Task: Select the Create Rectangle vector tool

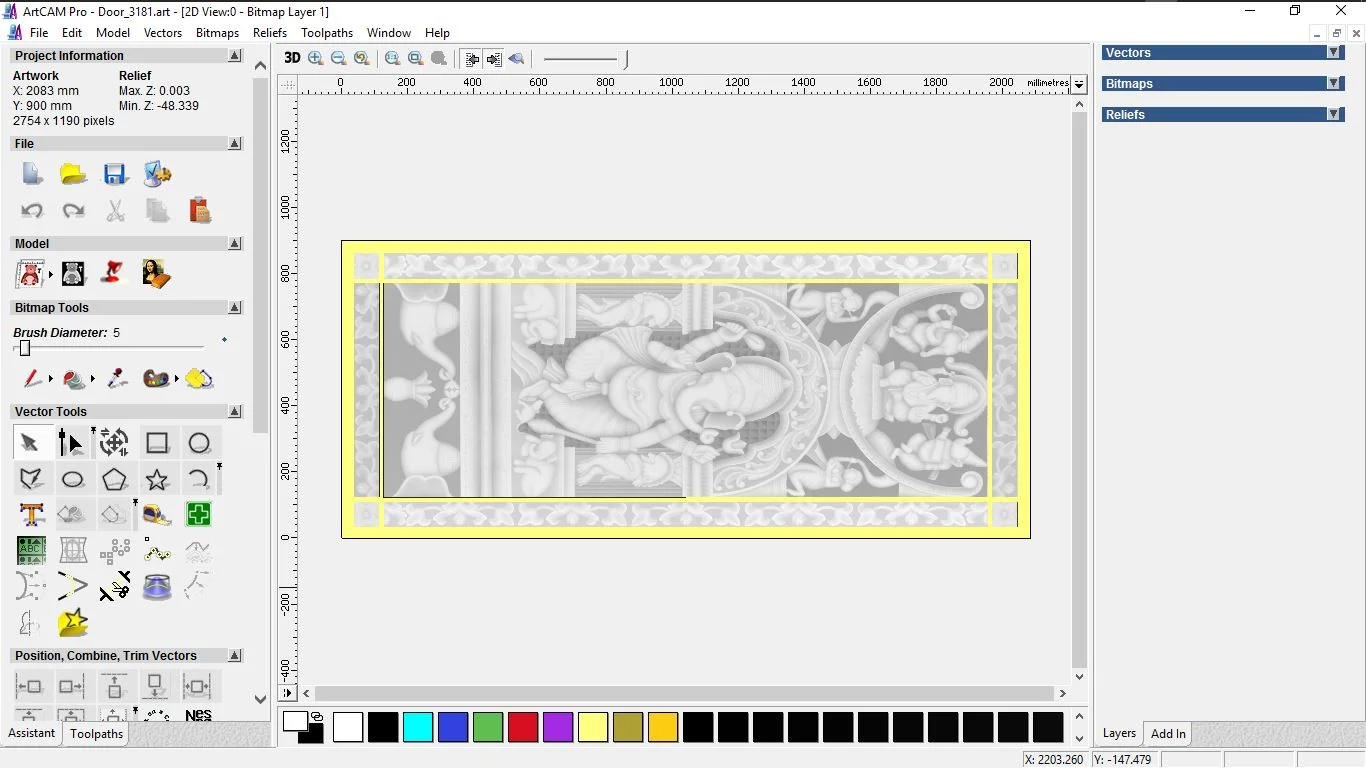Action: pyautogui.click(x=157, y=443)
